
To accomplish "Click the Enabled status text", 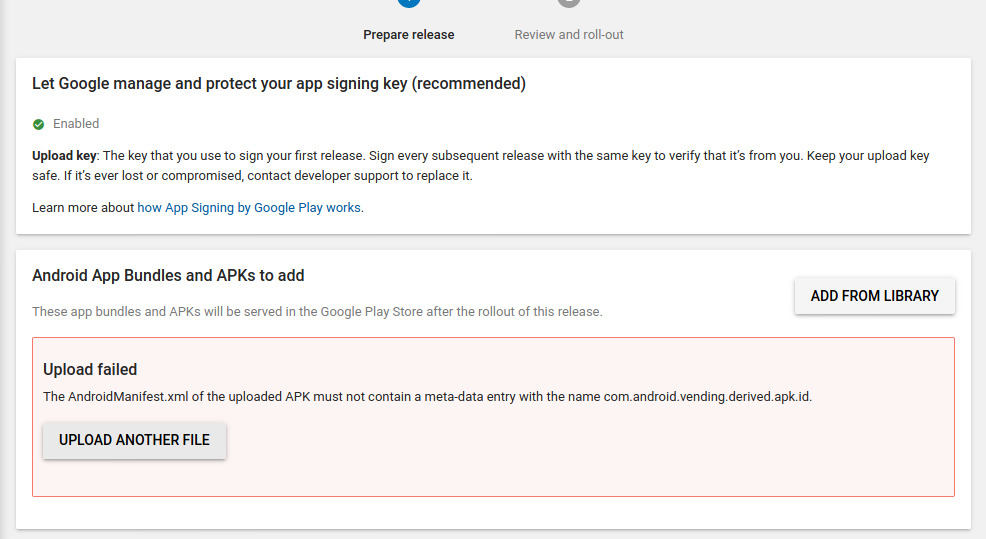I will (76, 124).
